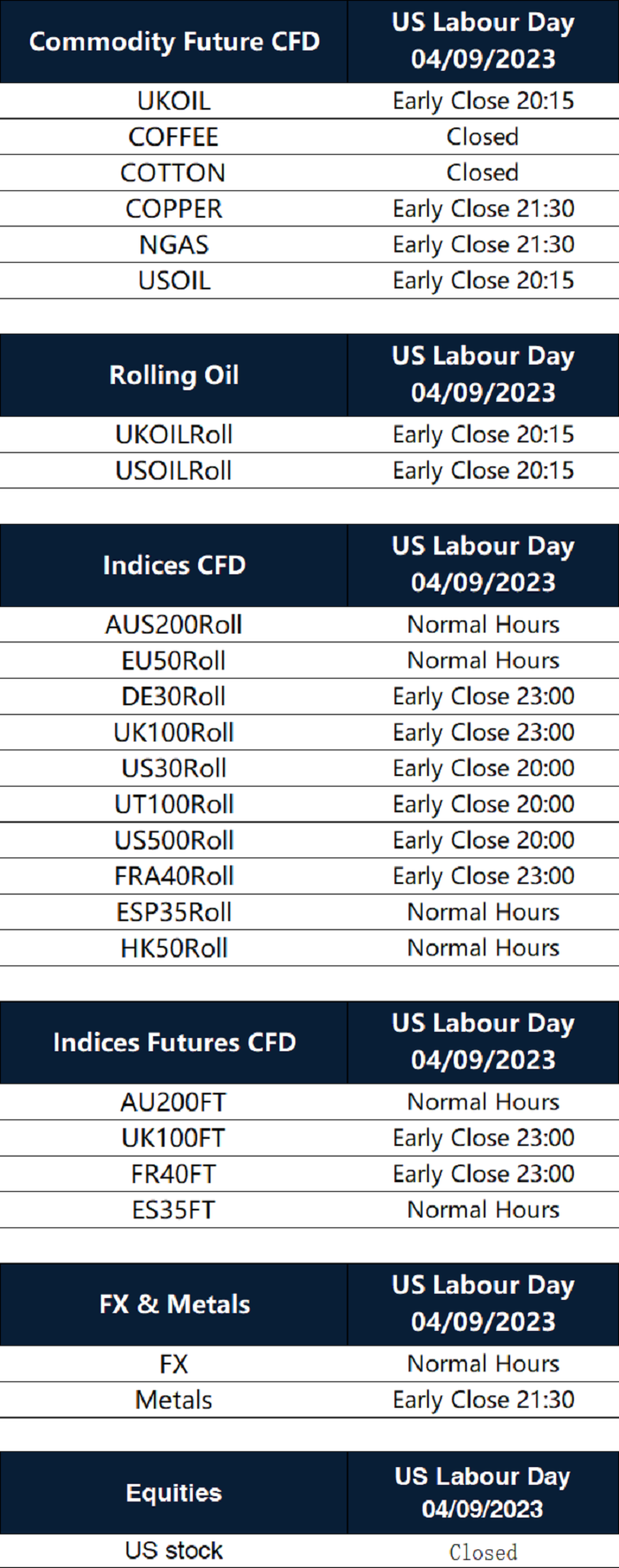This screenshot has width=619, height=1568.
Task: Click the COFFEE Closed status cell
Action: pos(483,137)
